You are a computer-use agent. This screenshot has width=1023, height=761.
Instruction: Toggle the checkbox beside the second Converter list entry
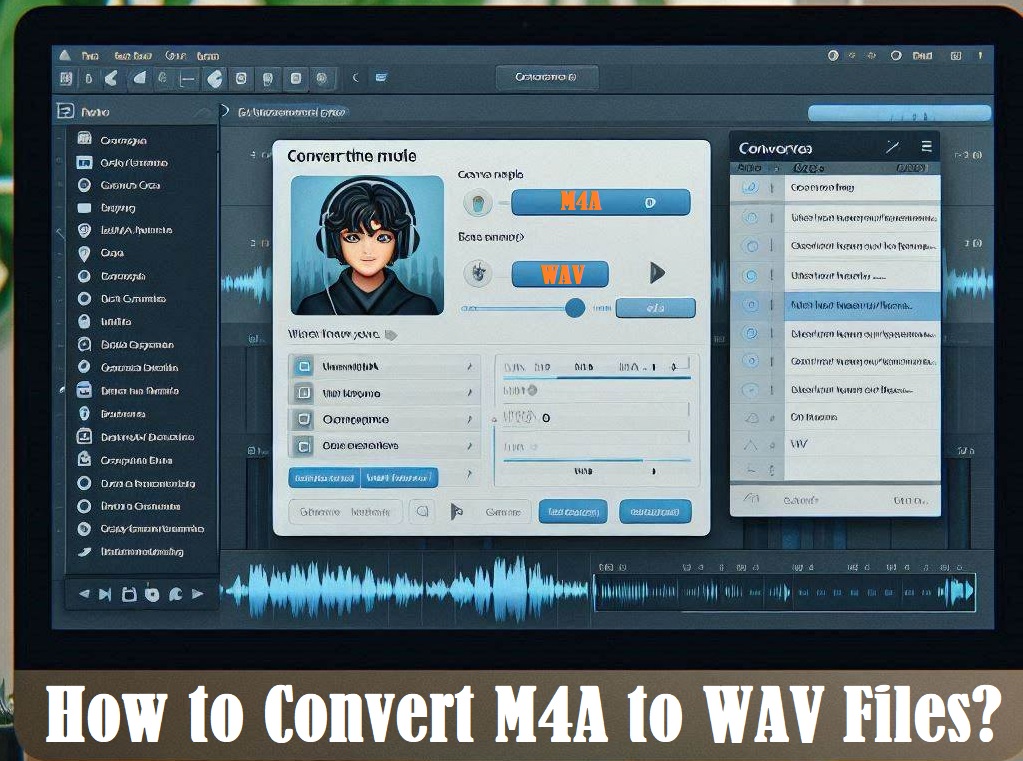[x=752, y=215]
